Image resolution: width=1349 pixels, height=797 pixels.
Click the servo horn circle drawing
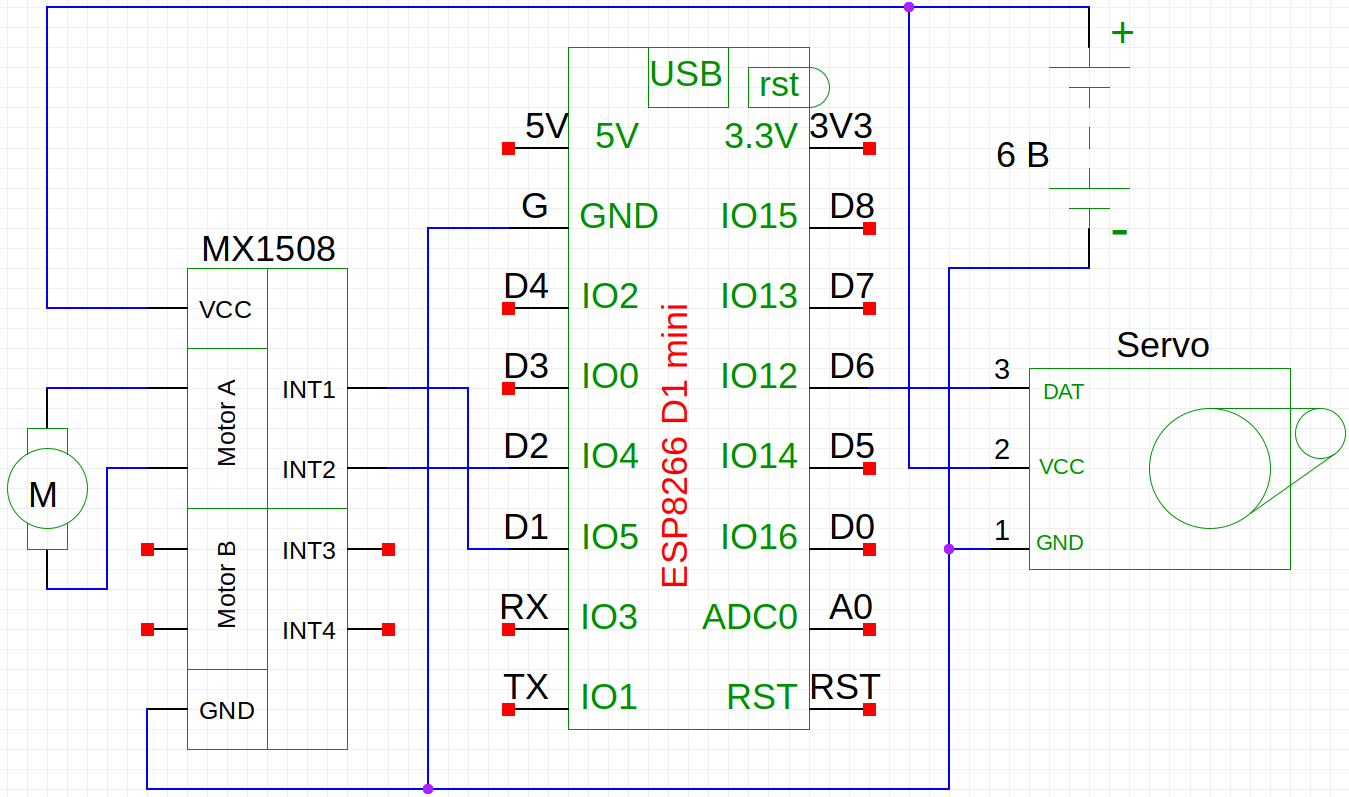[x=1210, y=468]
